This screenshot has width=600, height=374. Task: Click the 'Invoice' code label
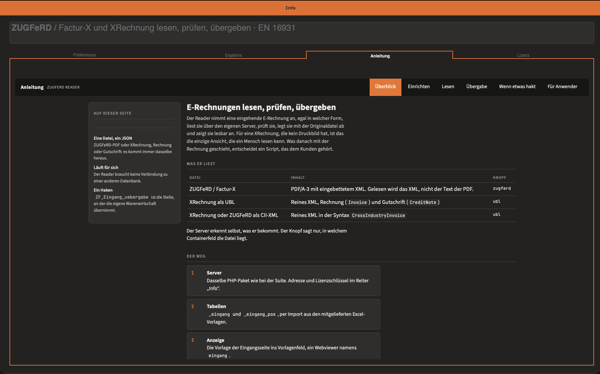[357, 202]
